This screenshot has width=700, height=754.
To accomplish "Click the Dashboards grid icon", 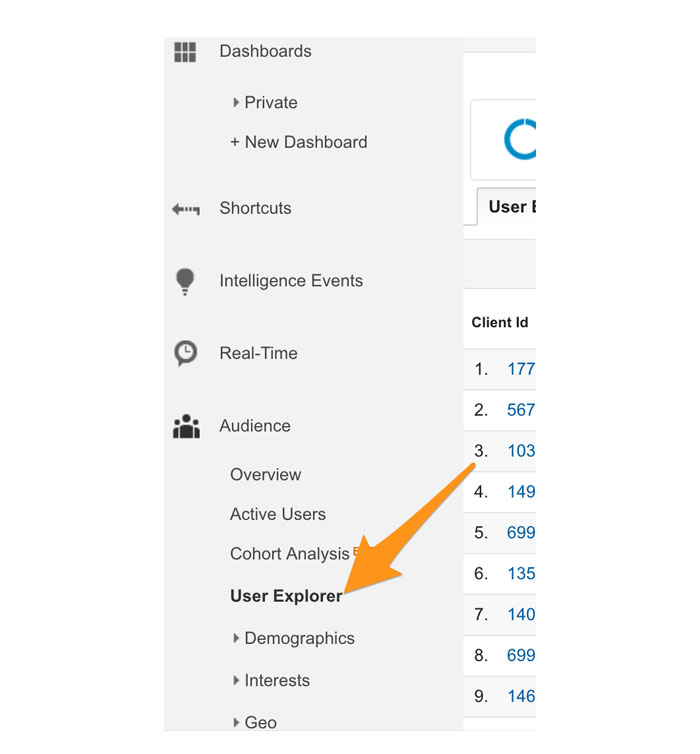I will (x=185, y=52).
